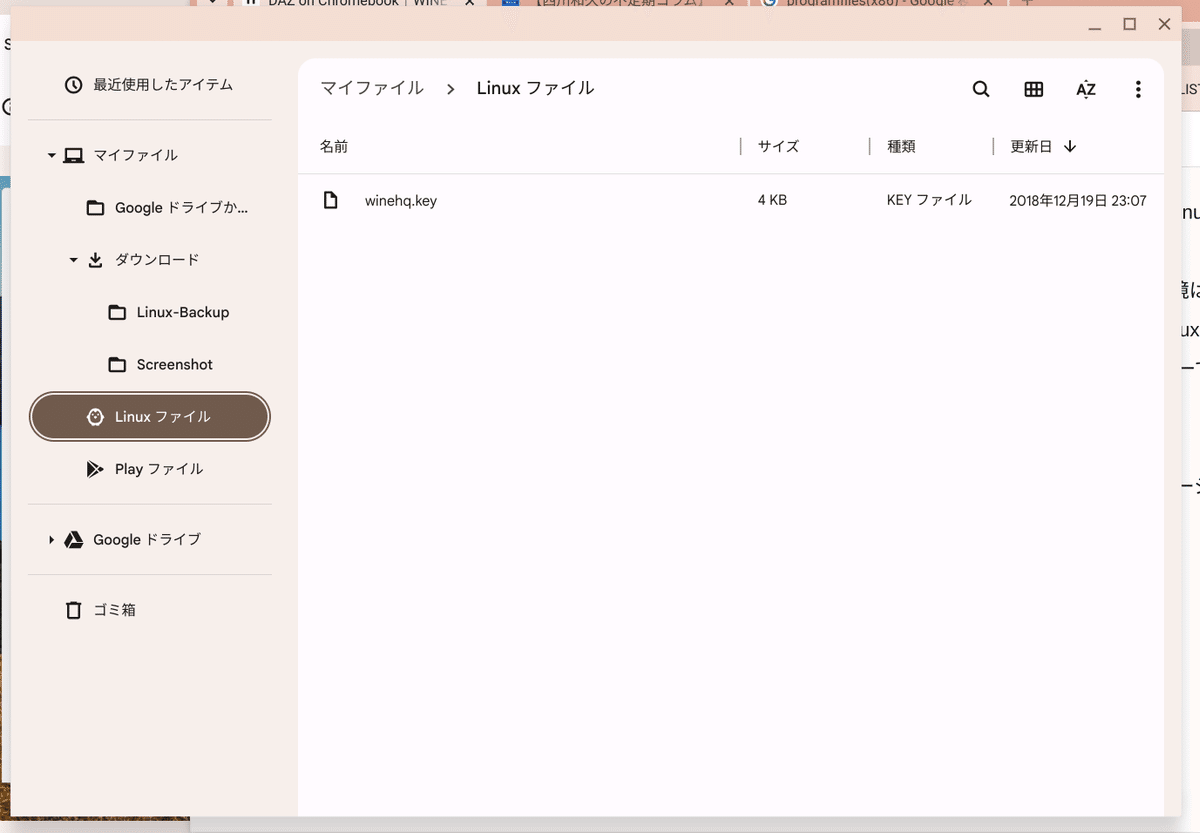Go to マイファイル breadcrumb

pyautogui.click(x=372, y=88)
